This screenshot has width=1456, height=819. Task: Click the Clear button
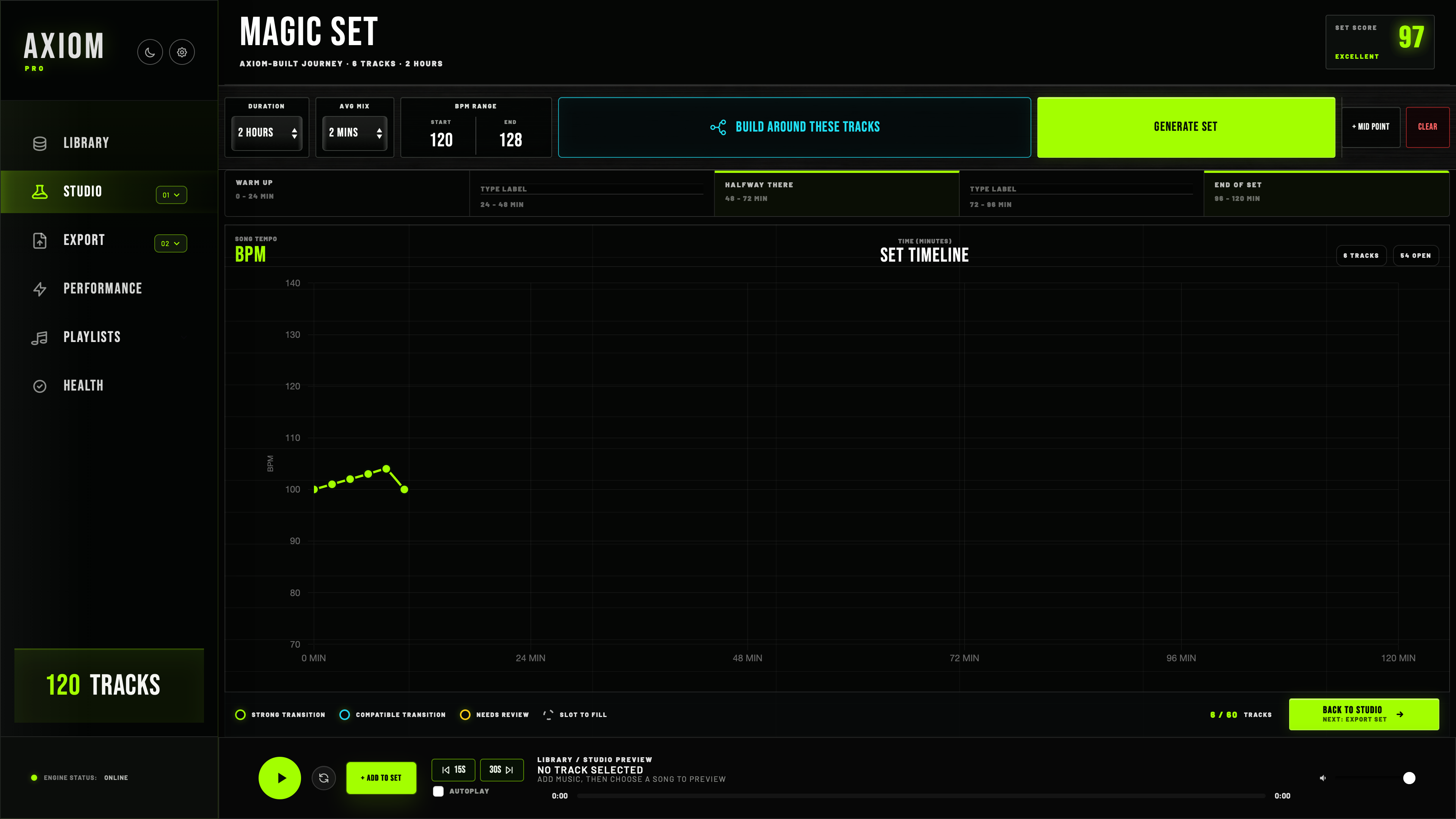[1428, 127]
